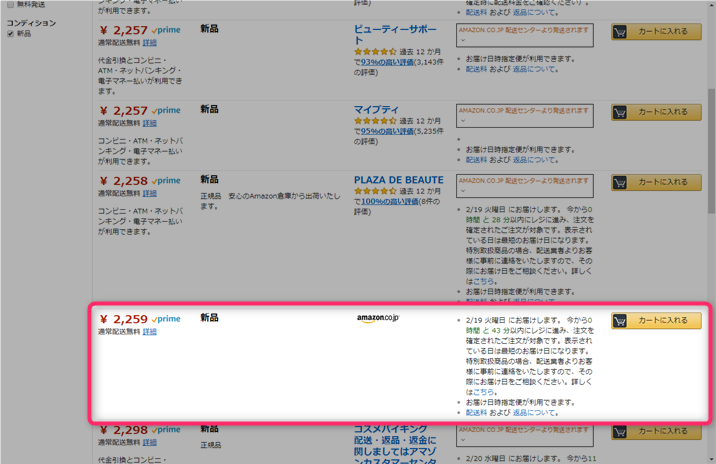Toggle the 無料発送 checkbox in the sidebar
This screenshot has width=716, height=464.
(11, 5)
